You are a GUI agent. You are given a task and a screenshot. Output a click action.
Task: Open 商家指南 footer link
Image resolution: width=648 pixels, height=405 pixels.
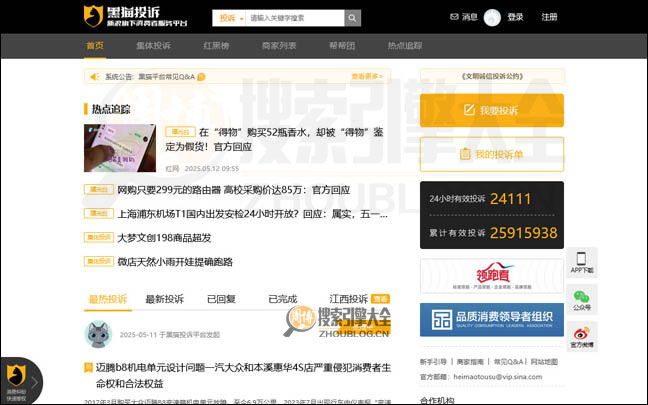470,362
